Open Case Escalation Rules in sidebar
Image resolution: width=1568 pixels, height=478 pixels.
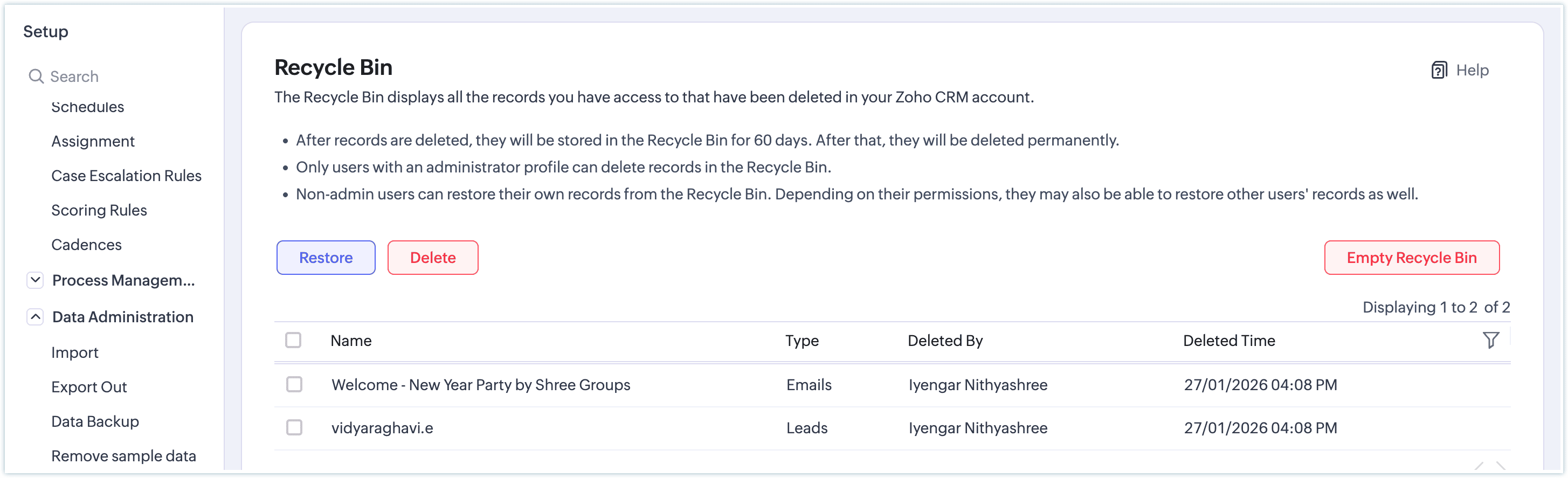pyautogui.click(x=126, y=176)
